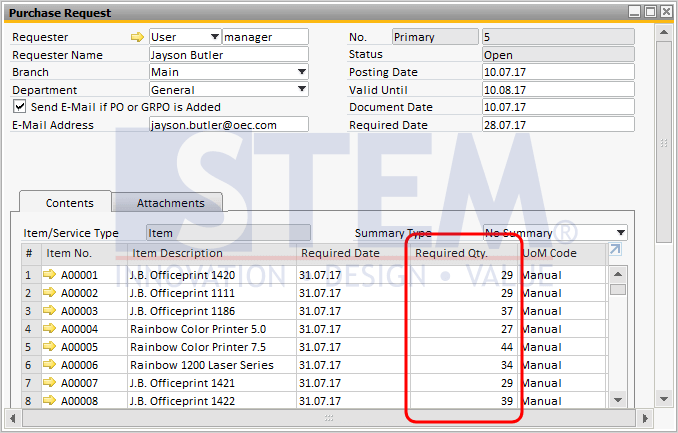Click the window vertical scrollbar up arrow
This screenshot has width=678, height=433.
(x=663, y=32)
